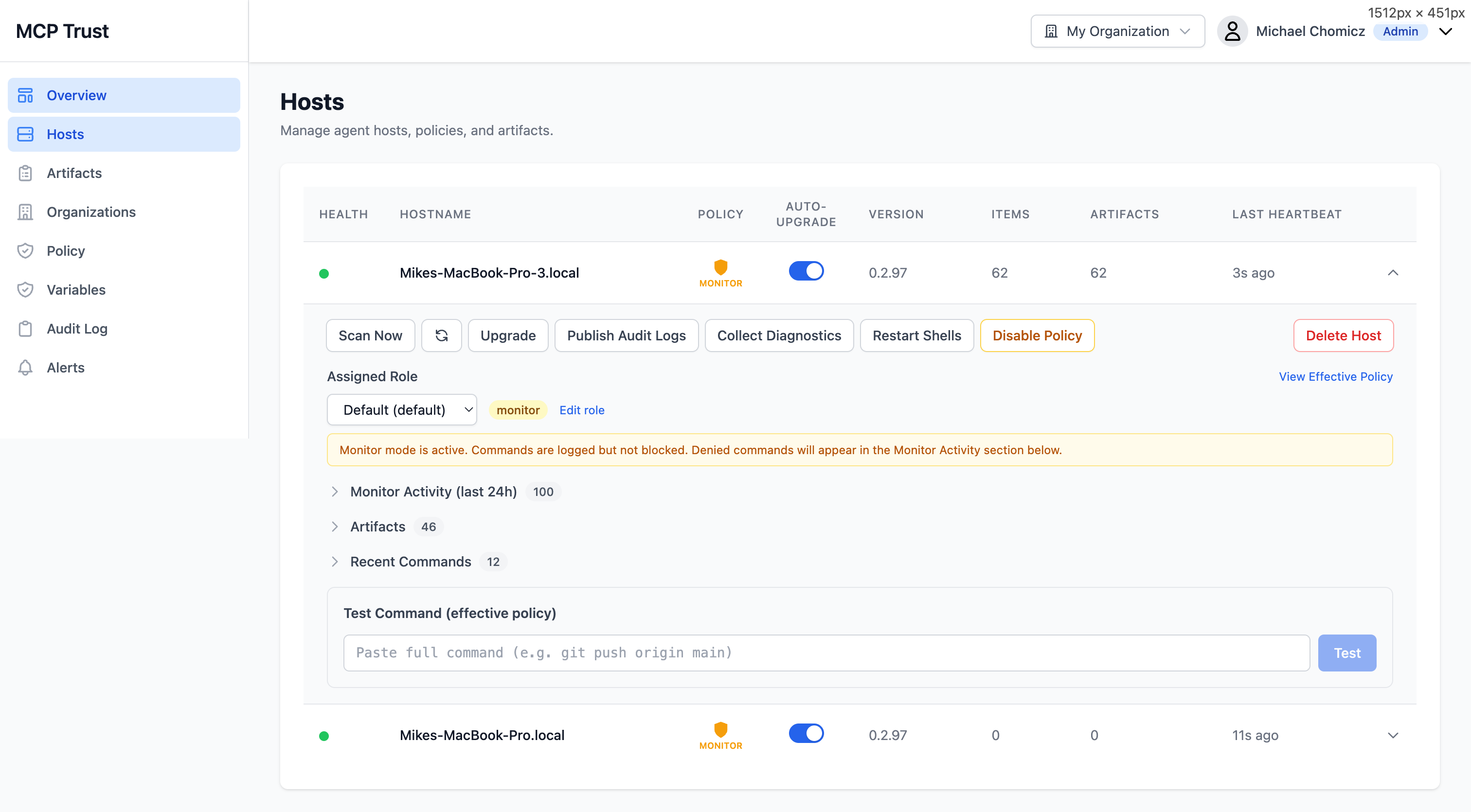Click the View Effective Policy link
Viewport: 1471px width, 812px height.
click(x=1336, y=377)
